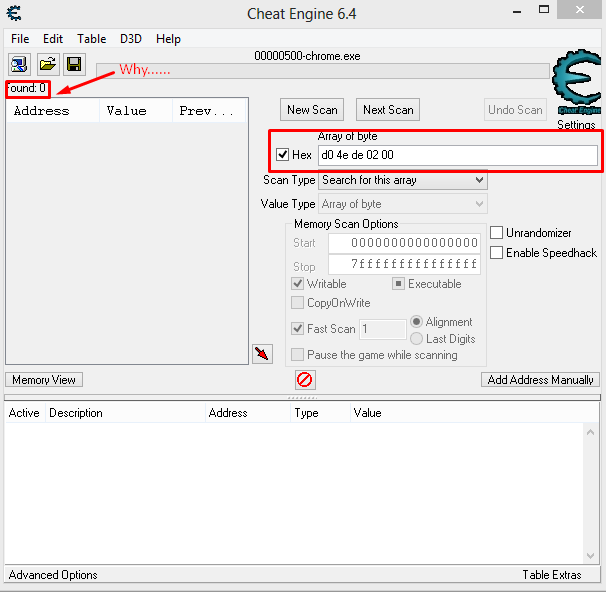606x592 pixels.
Task: Click the address table Address column header
Action: pos(248,413)
